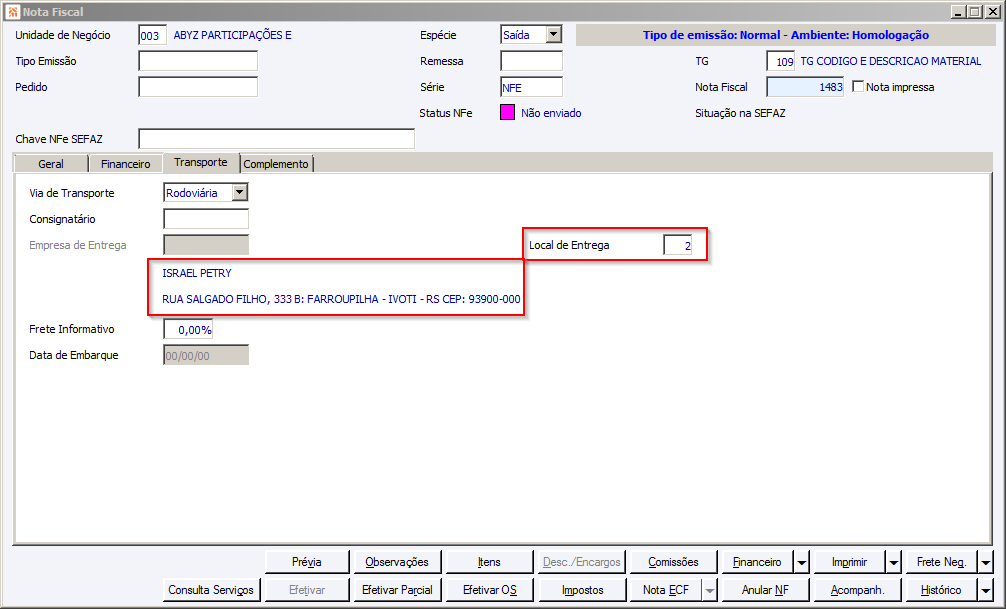Click the TG CODIGO E DESCRICAO MATERIAL text

point(891,61)
